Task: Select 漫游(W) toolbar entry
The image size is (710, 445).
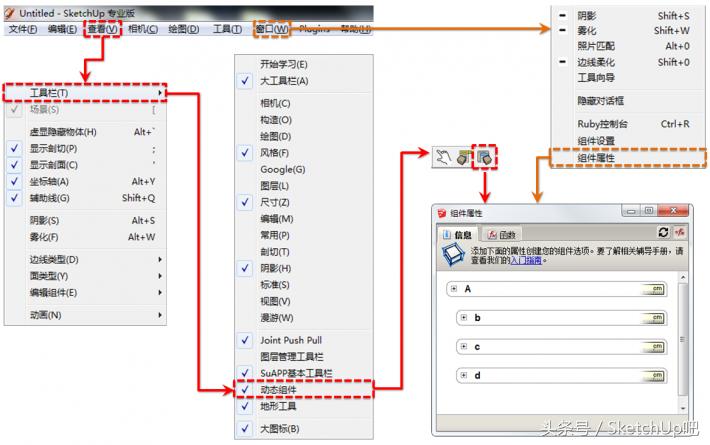Action: pyautogui.click(x=304, y=318)
